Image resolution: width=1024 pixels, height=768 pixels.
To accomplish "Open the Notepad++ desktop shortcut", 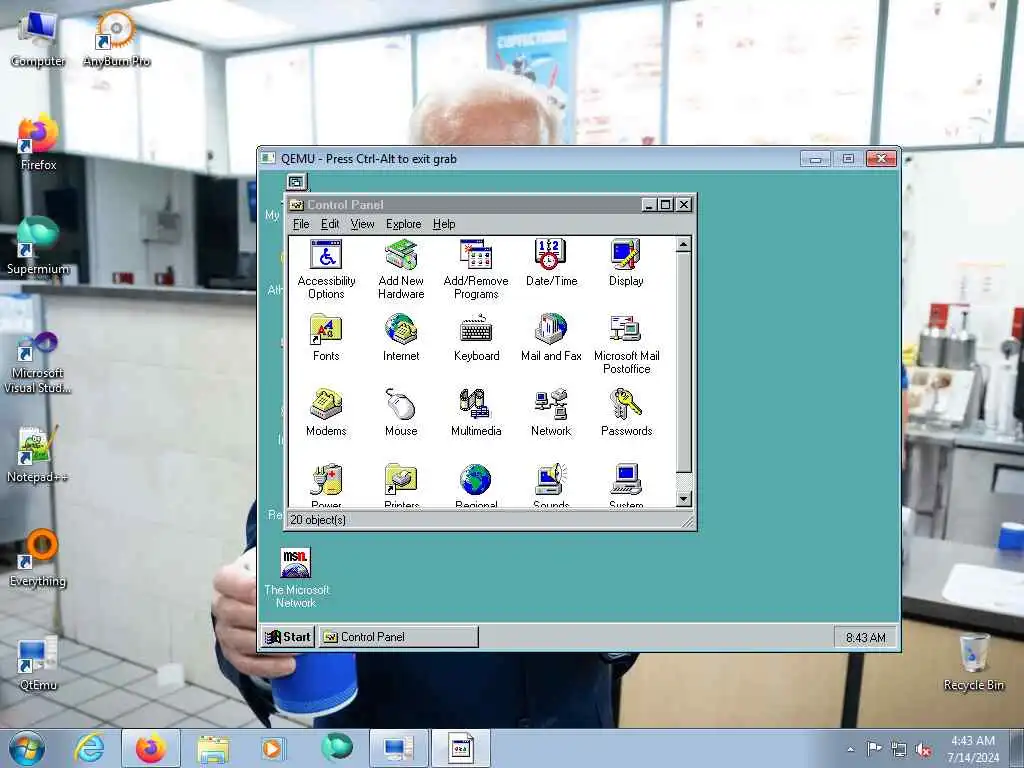I will tap(38, 455).
